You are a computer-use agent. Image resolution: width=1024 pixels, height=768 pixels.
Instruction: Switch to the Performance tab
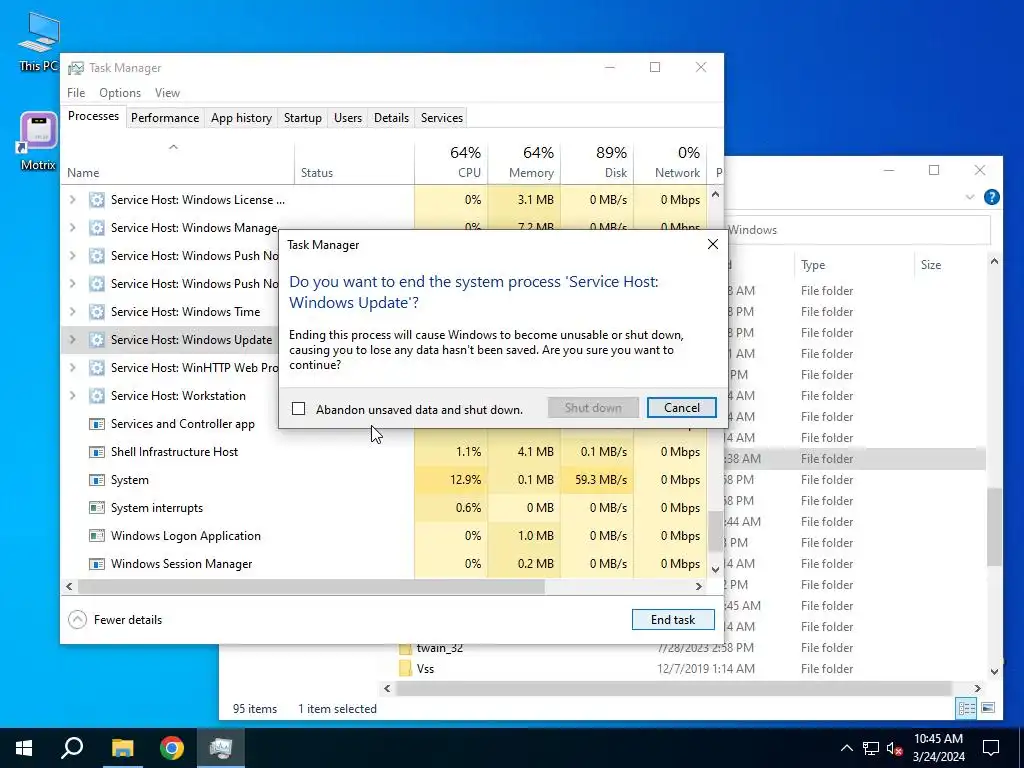(165, 118)
